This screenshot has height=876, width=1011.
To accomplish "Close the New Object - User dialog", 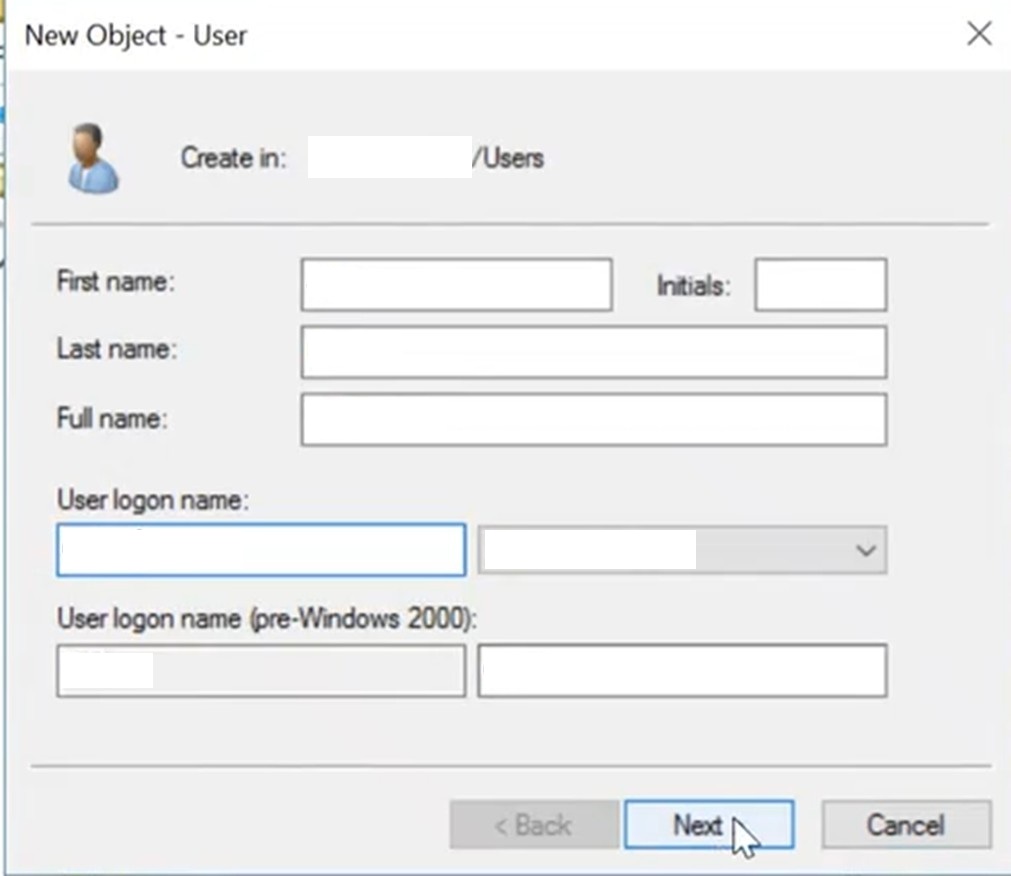I will (x=977, y=33).
